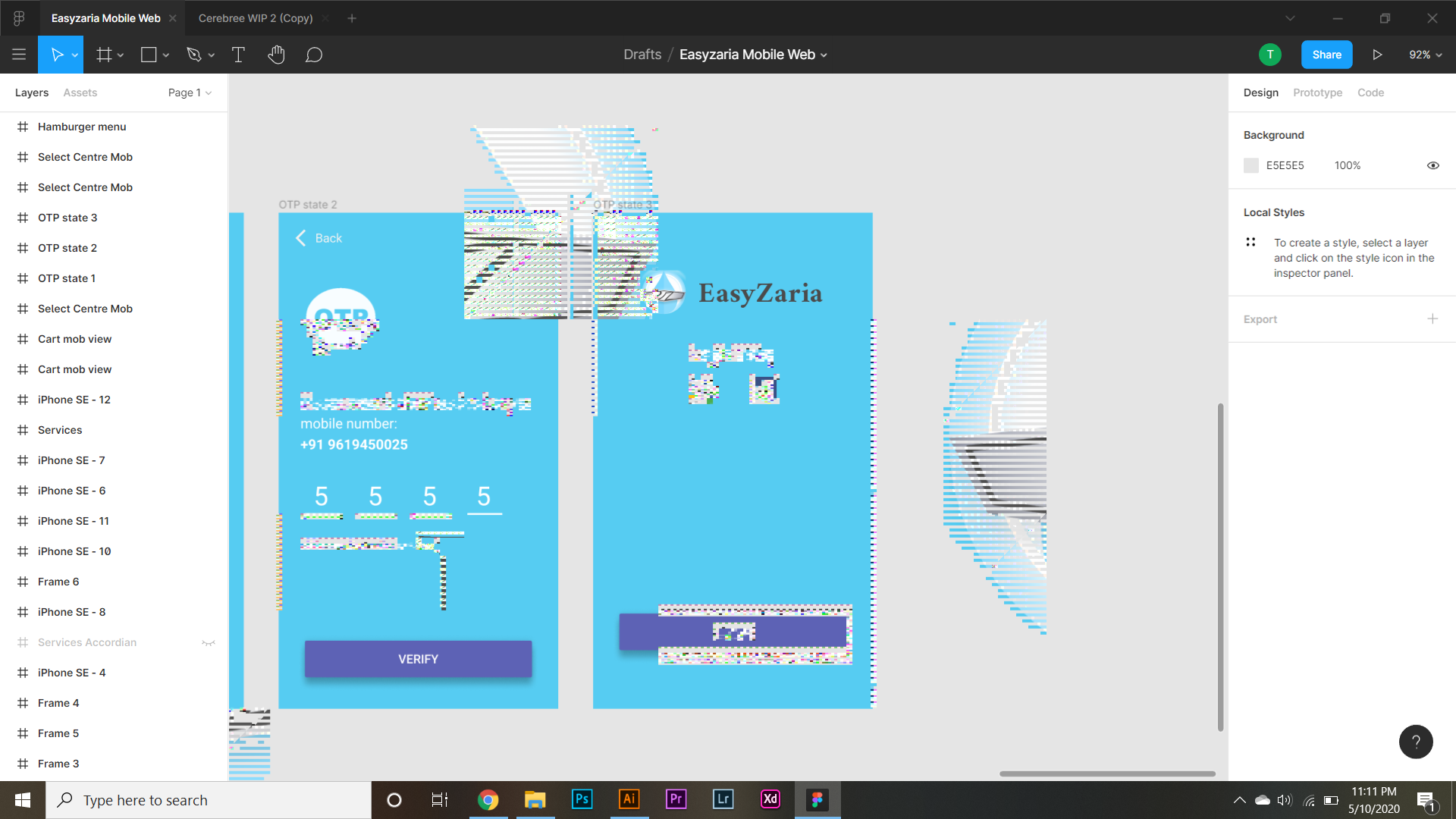Open the 92% zoom dropdown
This screenshot has height=819, width=1456.
pos(1425,55)
